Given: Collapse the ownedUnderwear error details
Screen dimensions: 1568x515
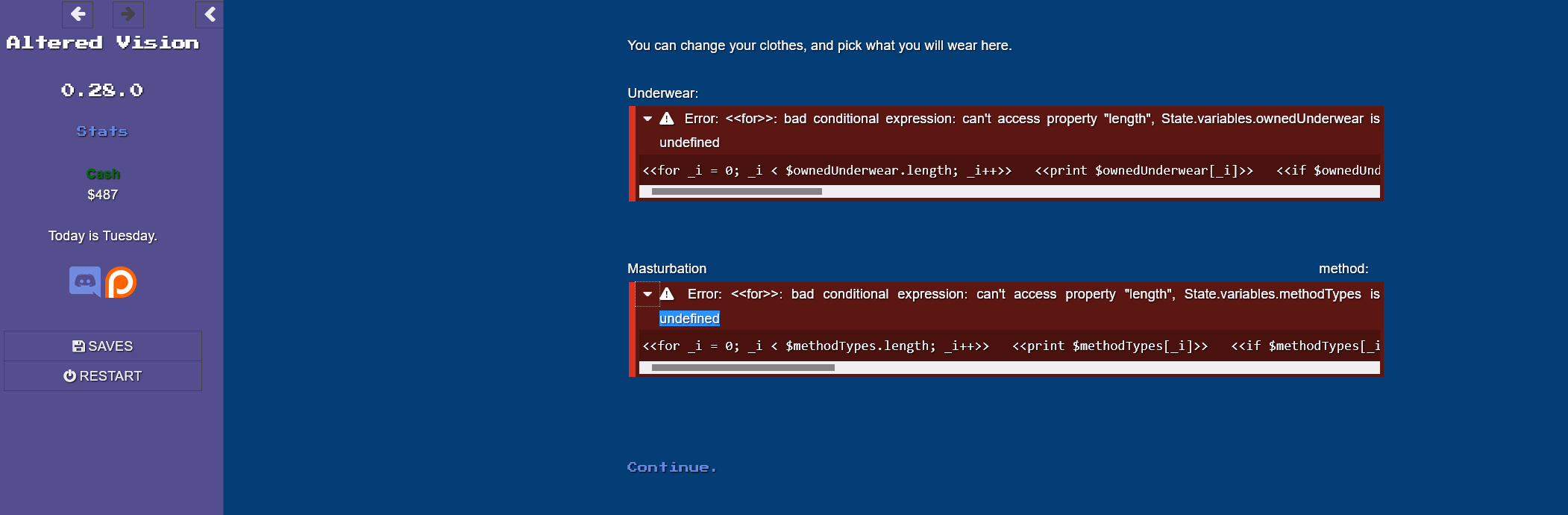Looking at the screenshot, I should 647,119.
